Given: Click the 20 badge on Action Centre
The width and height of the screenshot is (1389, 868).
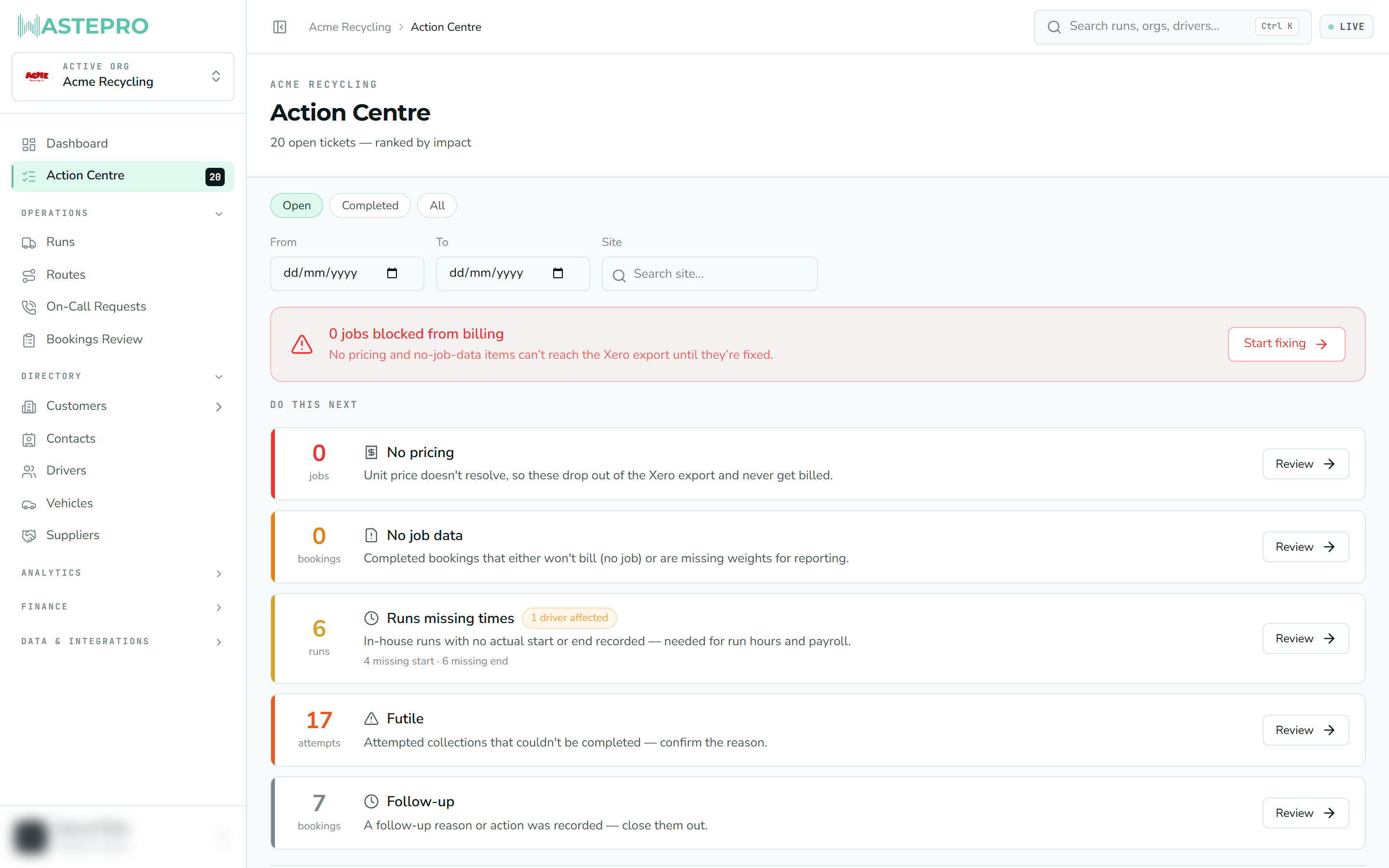Looking at the screenshot, I should coord(215,177).
